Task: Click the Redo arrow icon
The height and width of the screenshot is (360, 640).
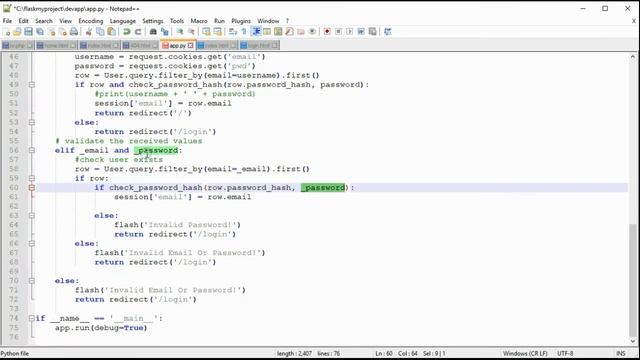Action: click(138, 32)
